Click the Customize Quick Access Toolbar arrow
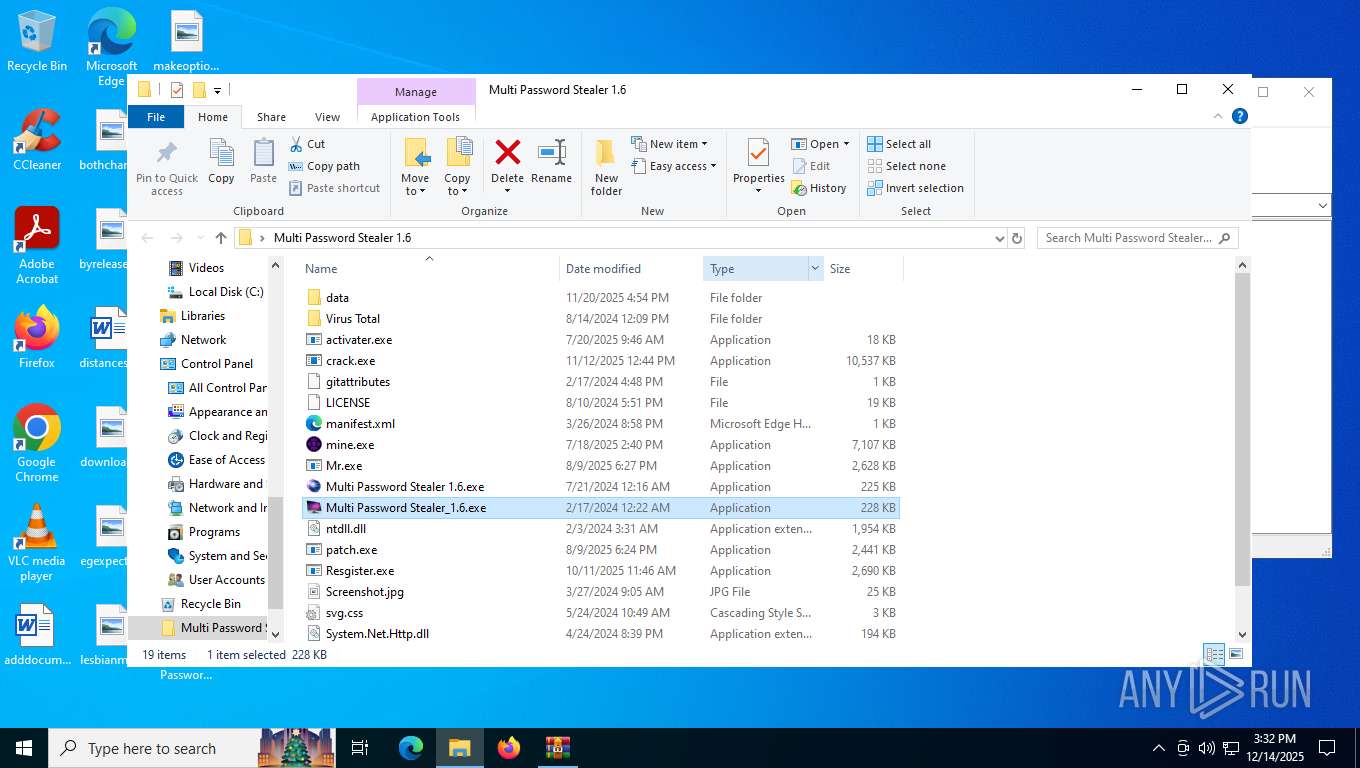1360x768 pixels. 217,91
